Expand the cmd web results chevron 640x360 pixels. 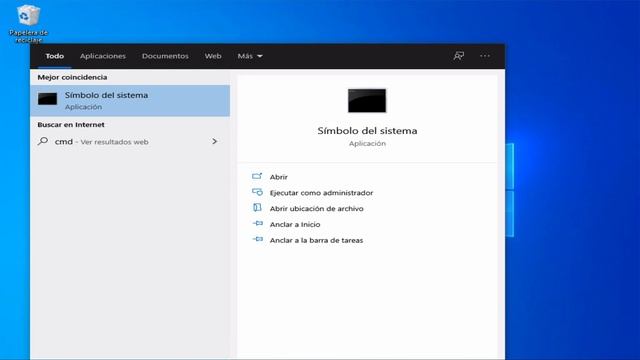pyautogui.click(x=215, y=141)
